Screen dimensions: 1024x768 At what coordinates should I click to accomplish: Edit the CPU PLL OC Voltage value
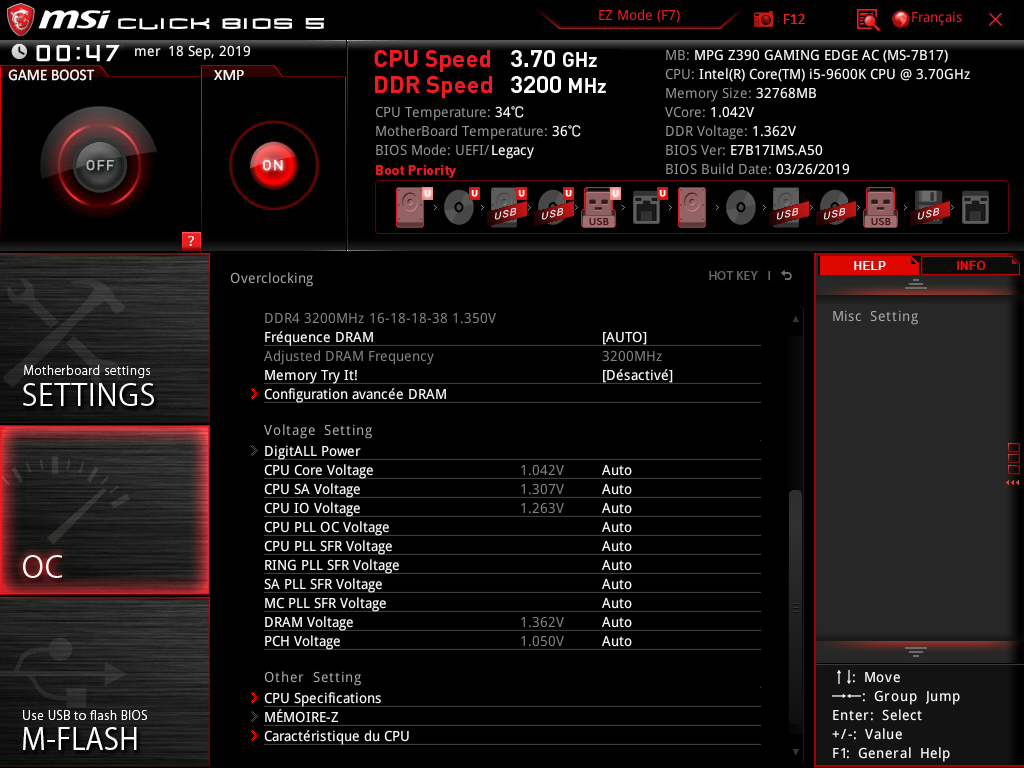(616, 526)
